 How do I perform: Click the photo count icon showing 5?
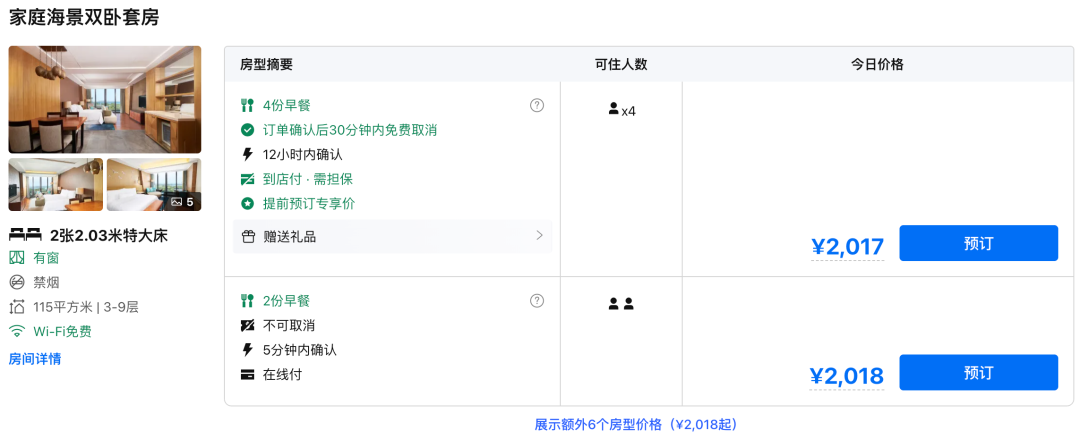tap(183, 201)
